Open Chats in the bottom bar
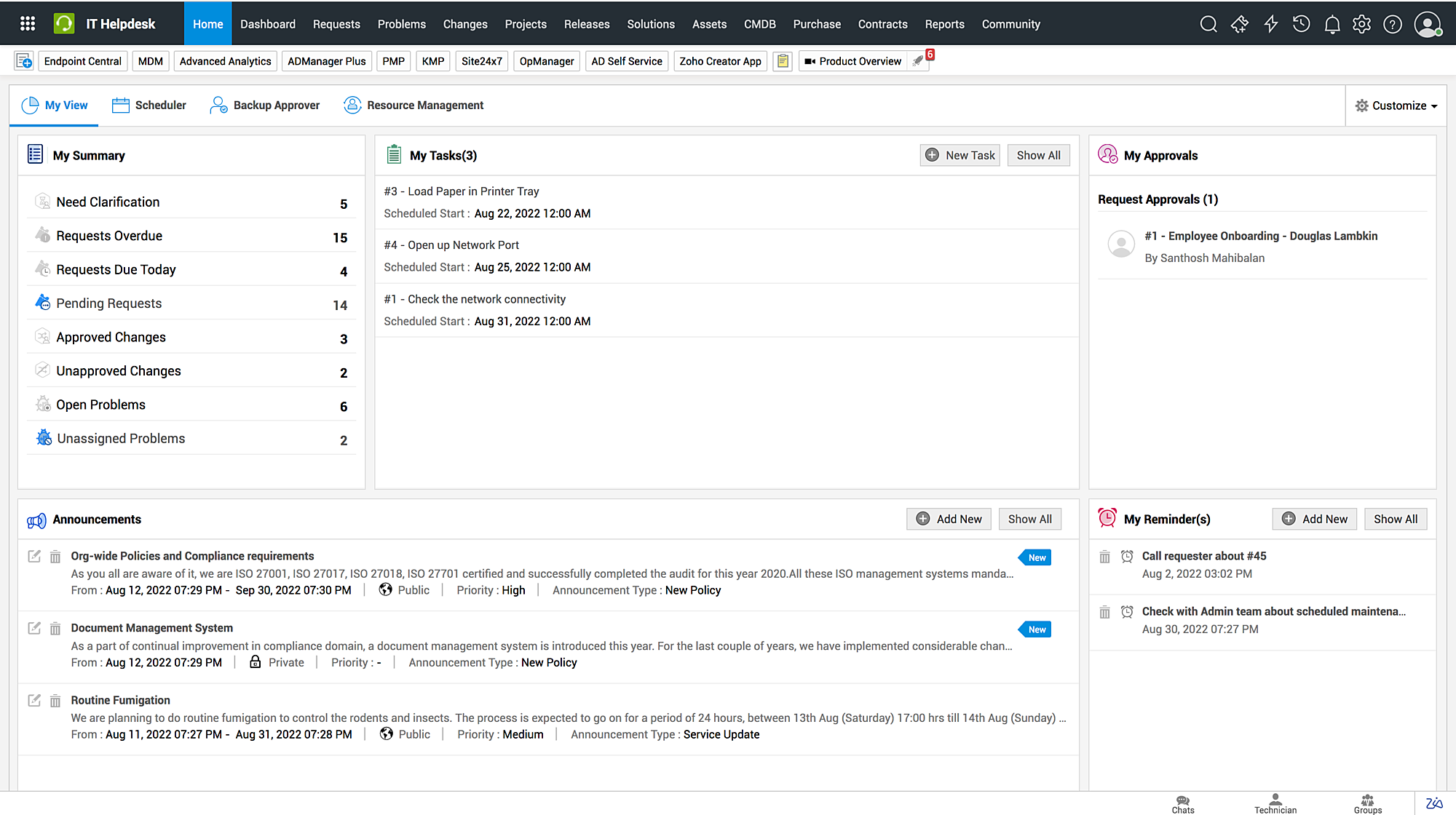Image resolution: width=1456 pixels, height=815 pixels. click(x=1183, y=803)
